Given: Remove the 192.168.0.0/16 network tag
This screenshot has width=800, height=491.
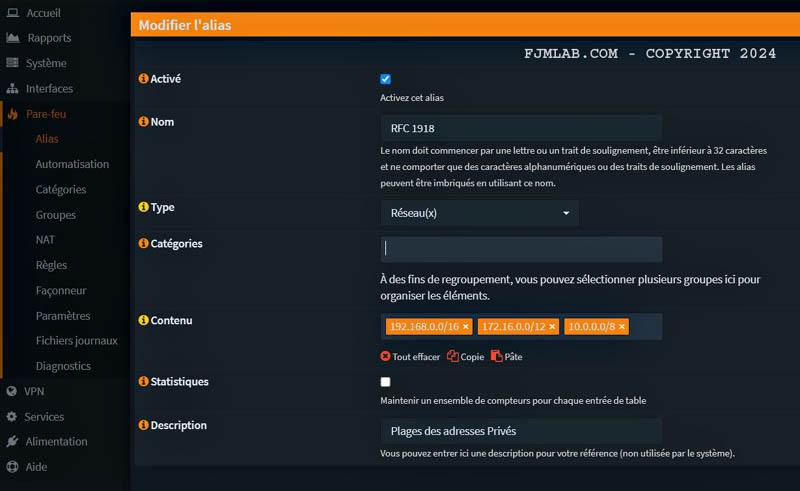Looking at the screenshot, I should [x=466, y=327].
